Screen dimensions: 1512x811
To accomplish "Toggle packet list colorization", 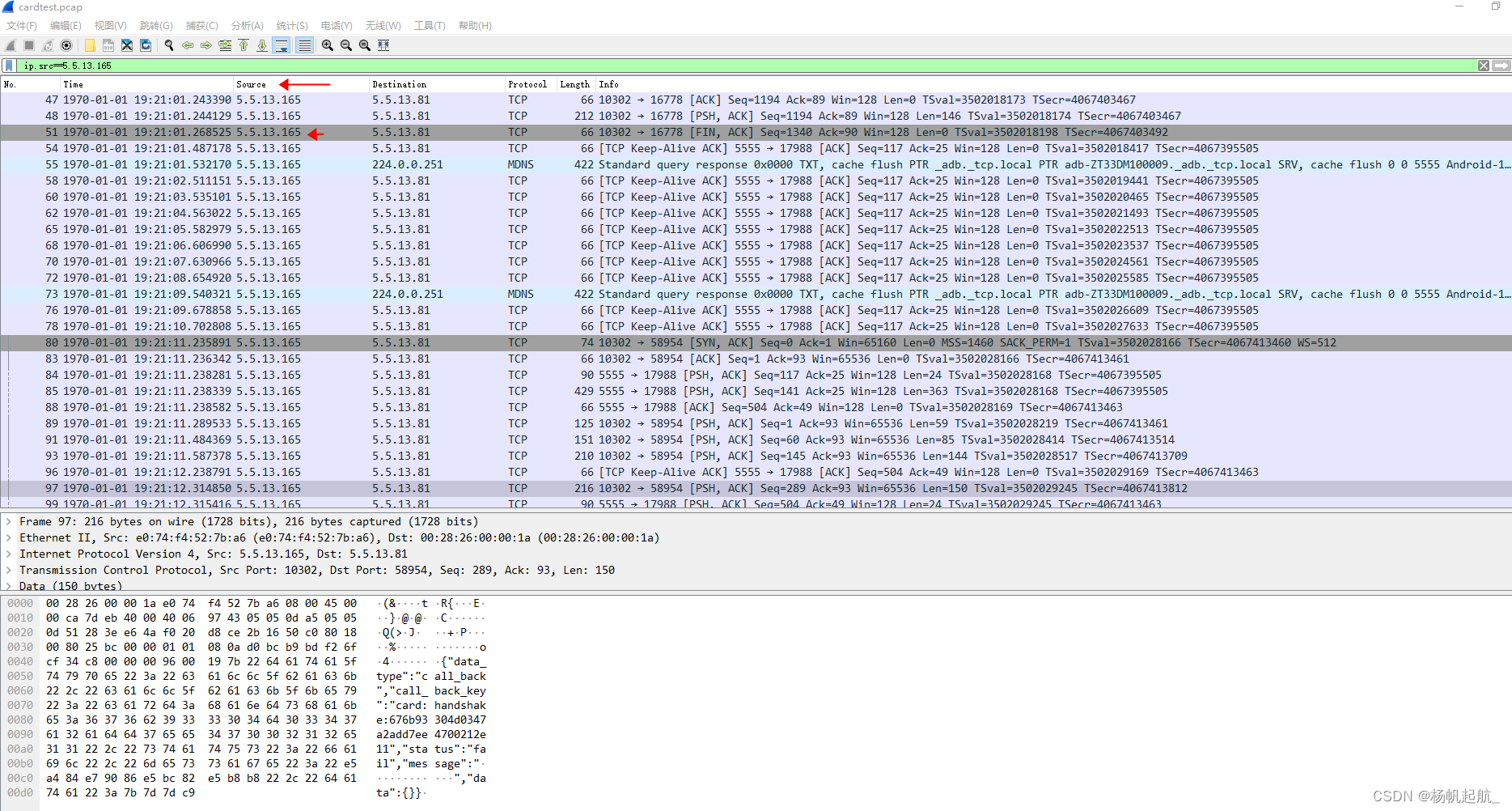I will [304, 45].
